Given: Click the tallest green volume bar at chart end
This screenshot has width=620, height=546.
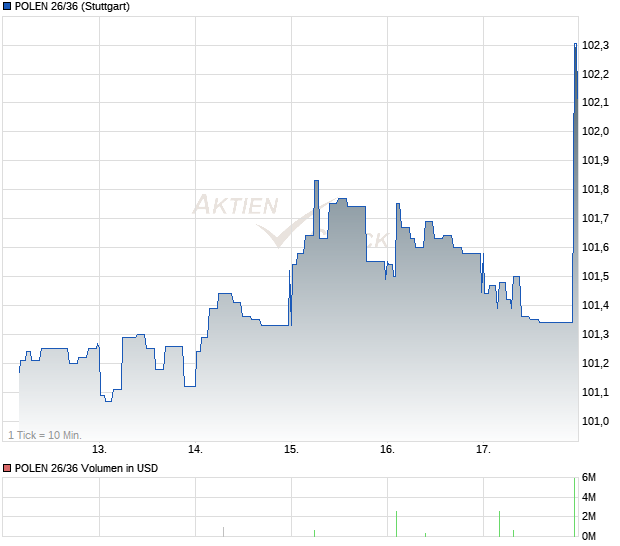Looking at the screenshot, I should coord(575,507).
